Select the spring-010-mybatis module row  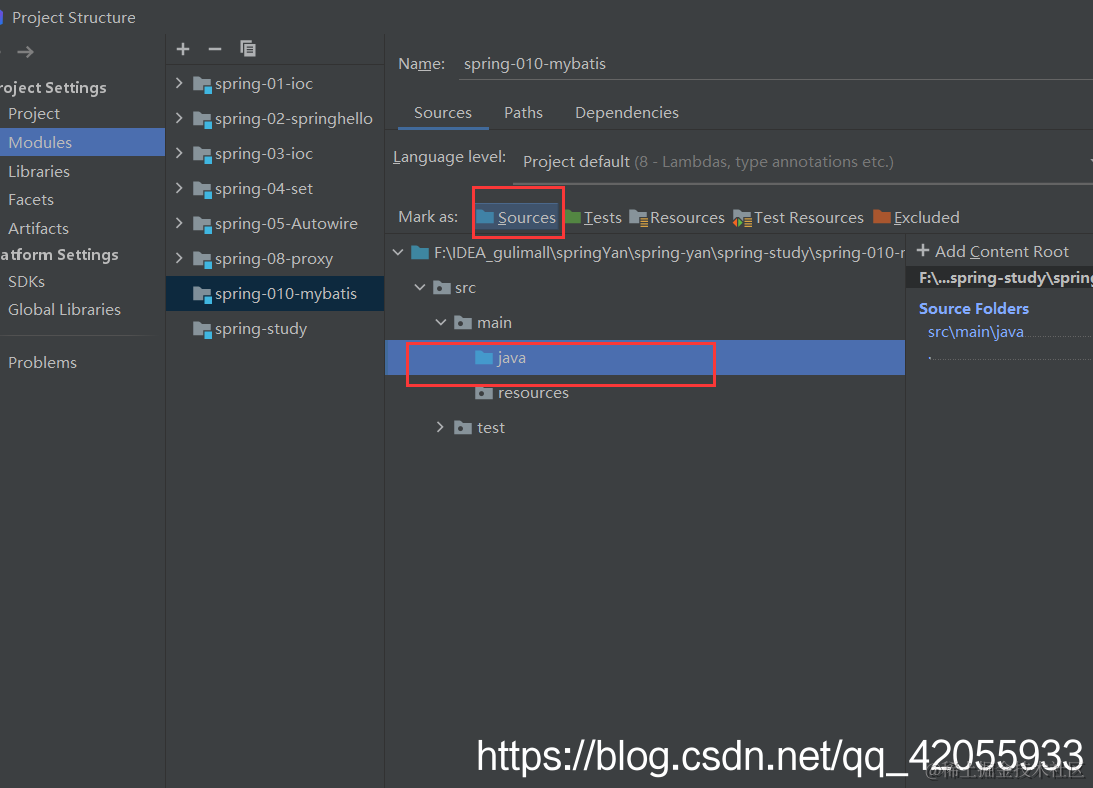tap(275, 294)
